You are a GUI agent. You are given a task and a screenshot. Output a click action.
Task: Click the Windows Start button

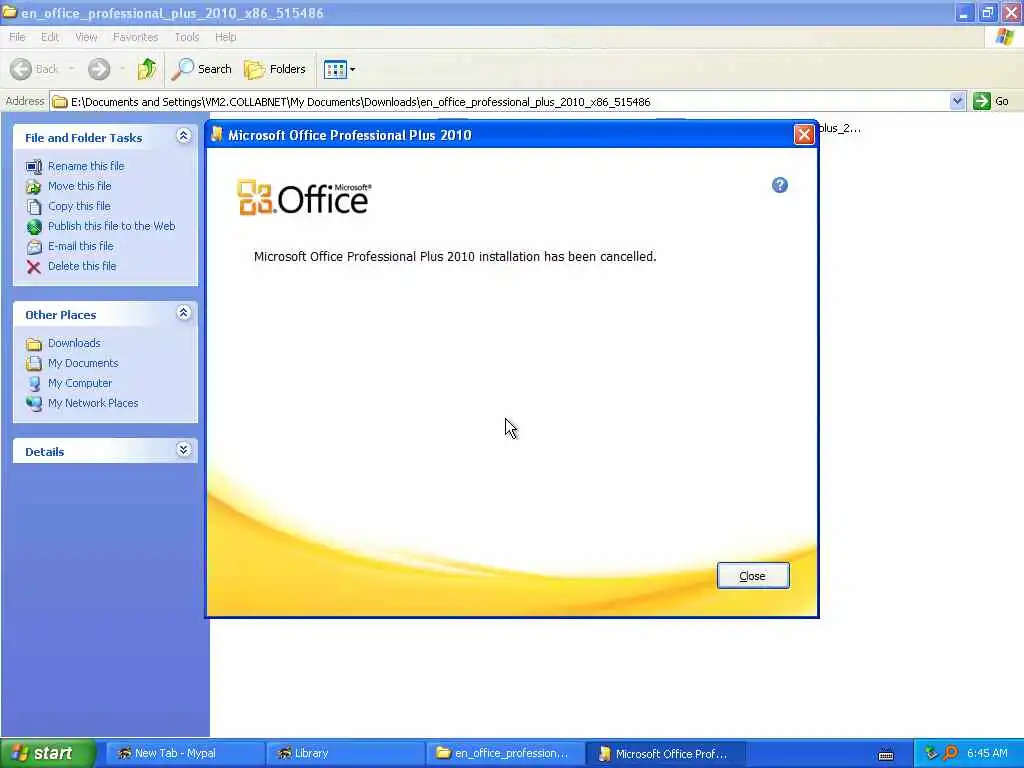[x=48, y=753]
